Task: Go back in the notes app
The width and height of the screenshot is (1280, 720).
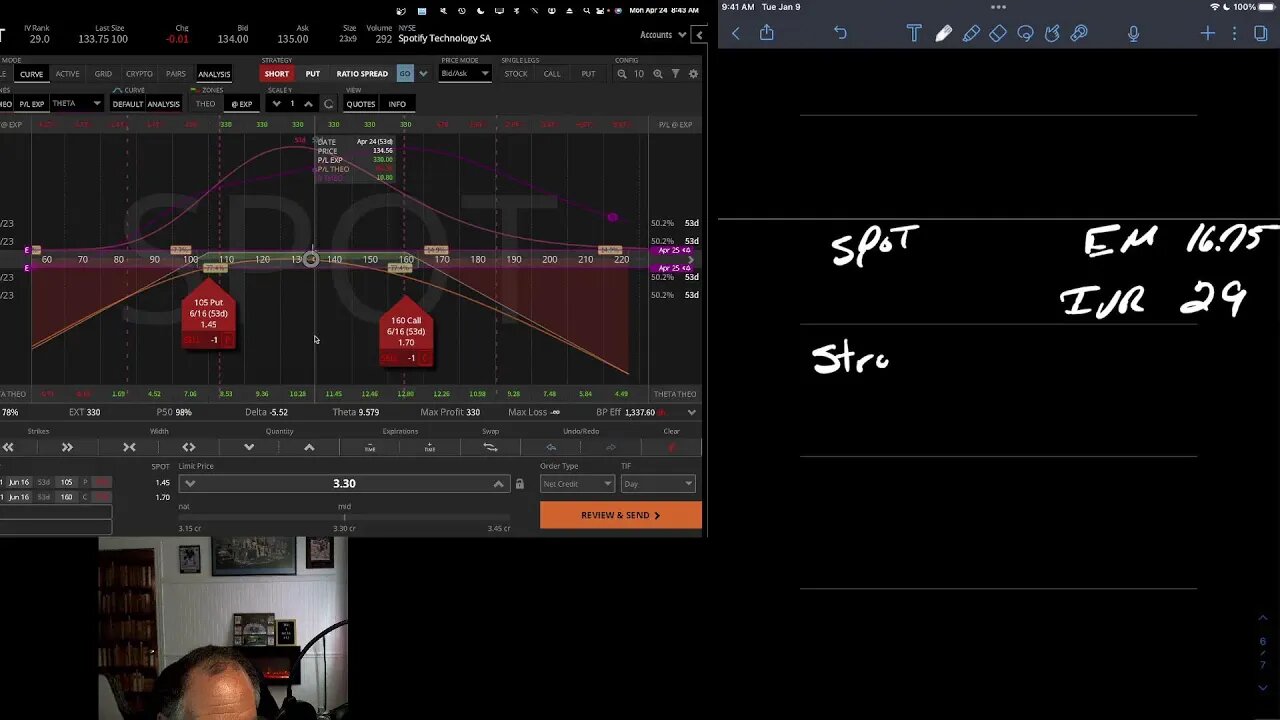Action: coord(736,33)
